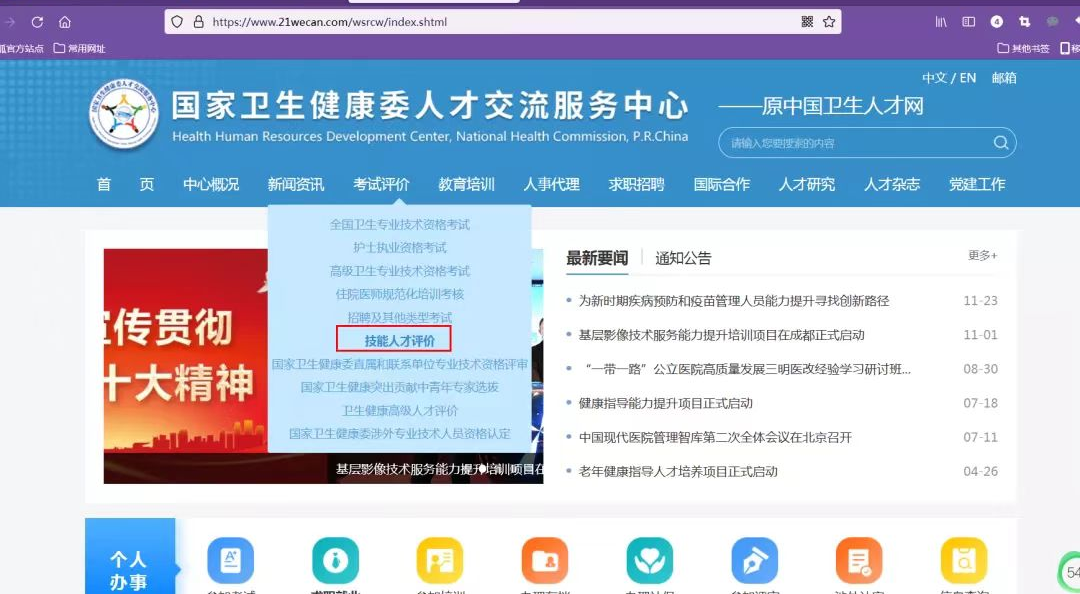Open the shield tracking protection icon
Viewport: 1080px width, 594px height.
coord(177,22)
